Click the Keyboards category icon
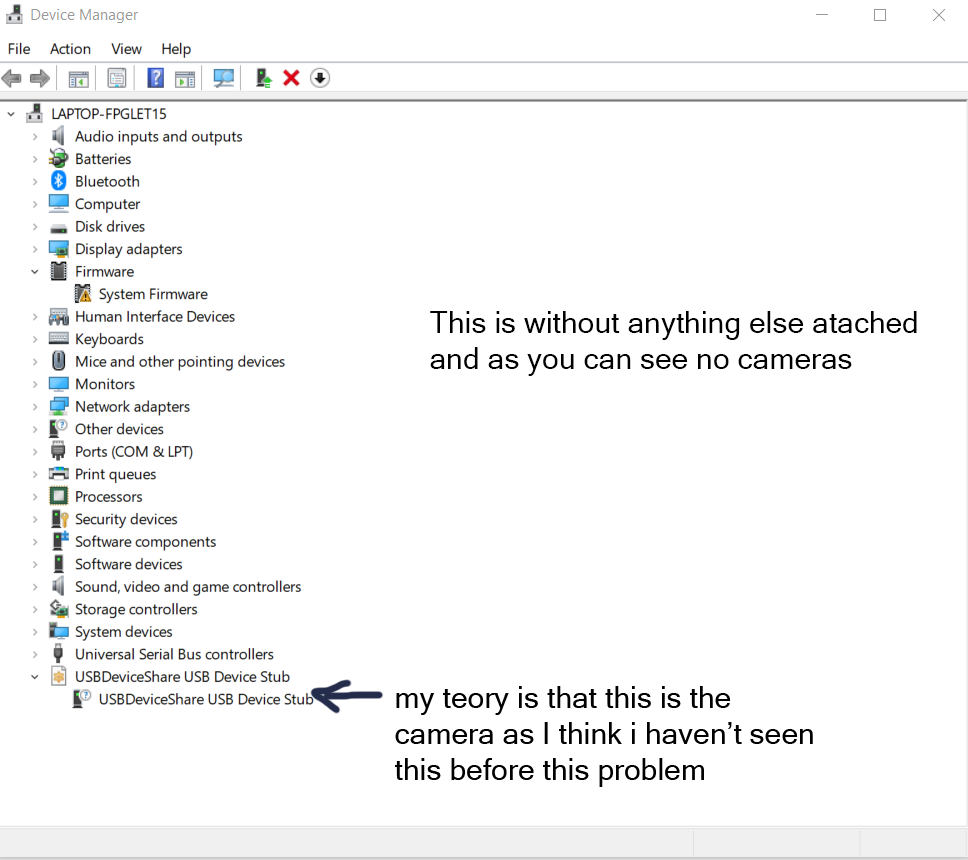Image resolution: width=968 pixels, height=860 pixels. (x=59, y=338)
